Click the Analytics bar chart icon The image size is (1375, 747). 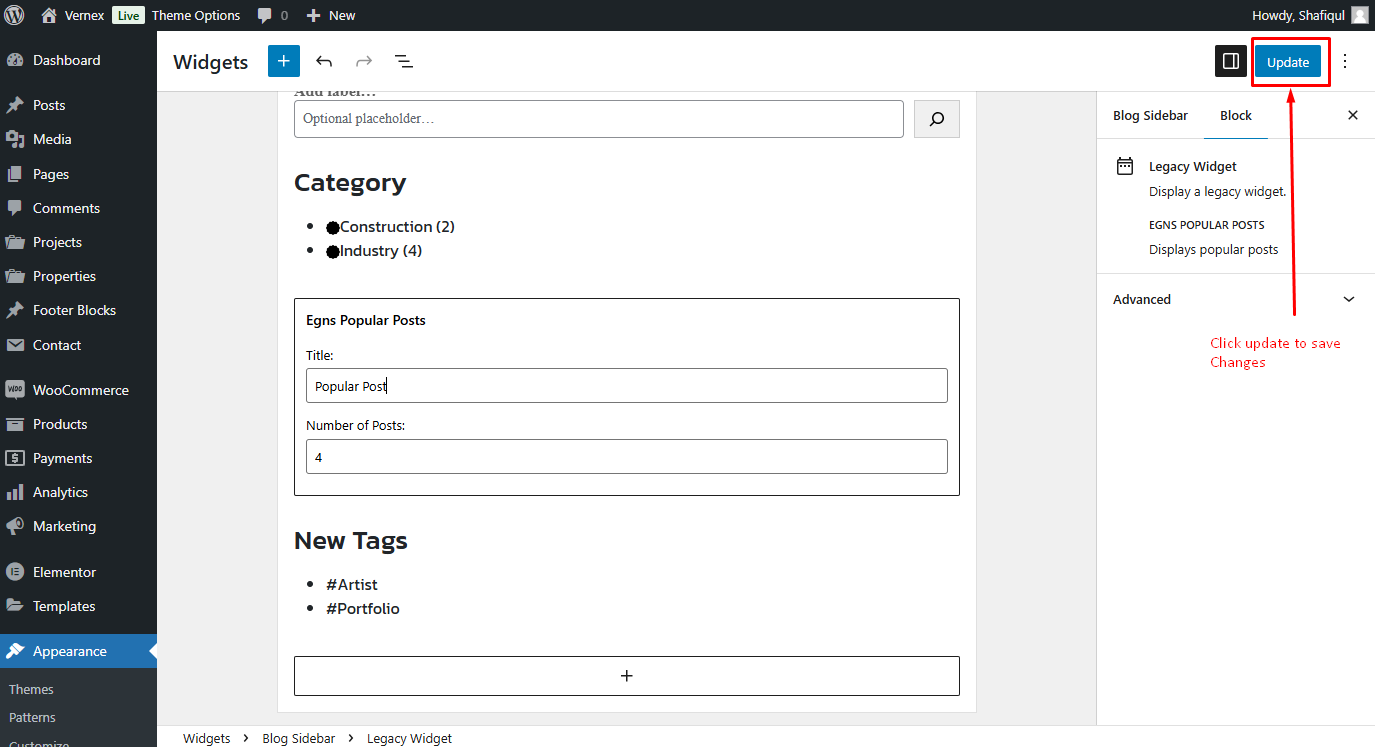pyautogui.click(x=15, y=492)
